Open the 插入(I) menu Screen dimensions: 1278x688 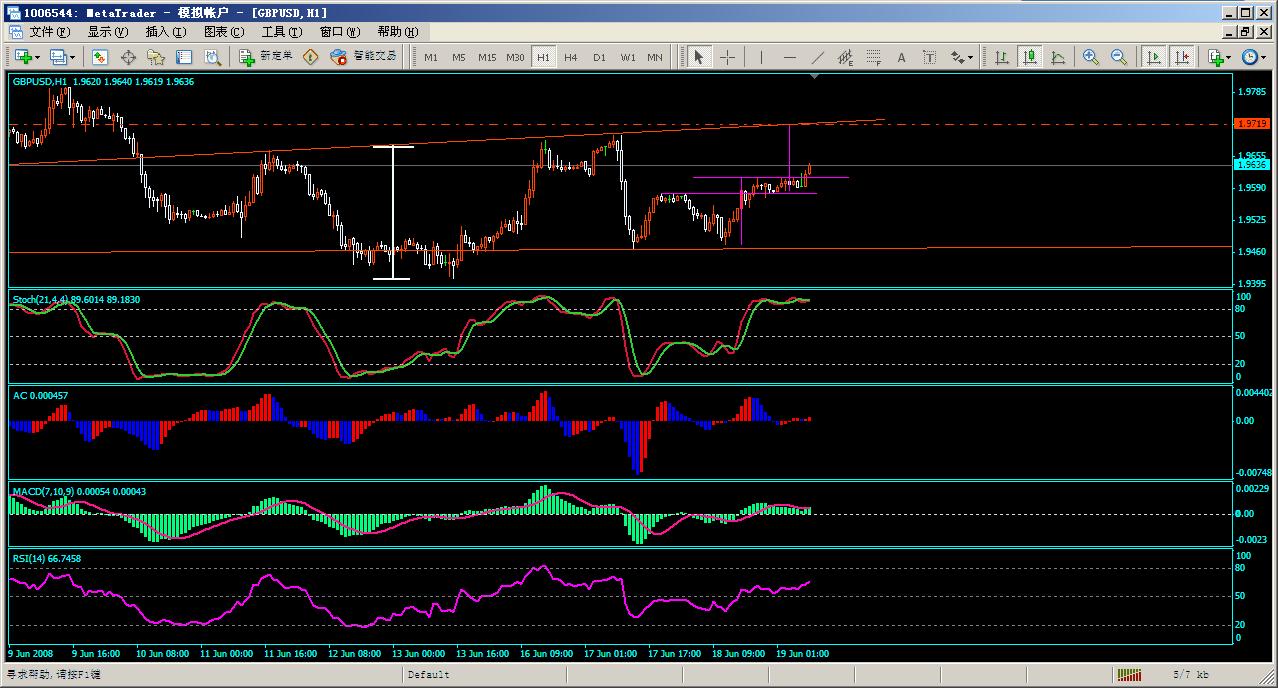[x=166, y=31]
